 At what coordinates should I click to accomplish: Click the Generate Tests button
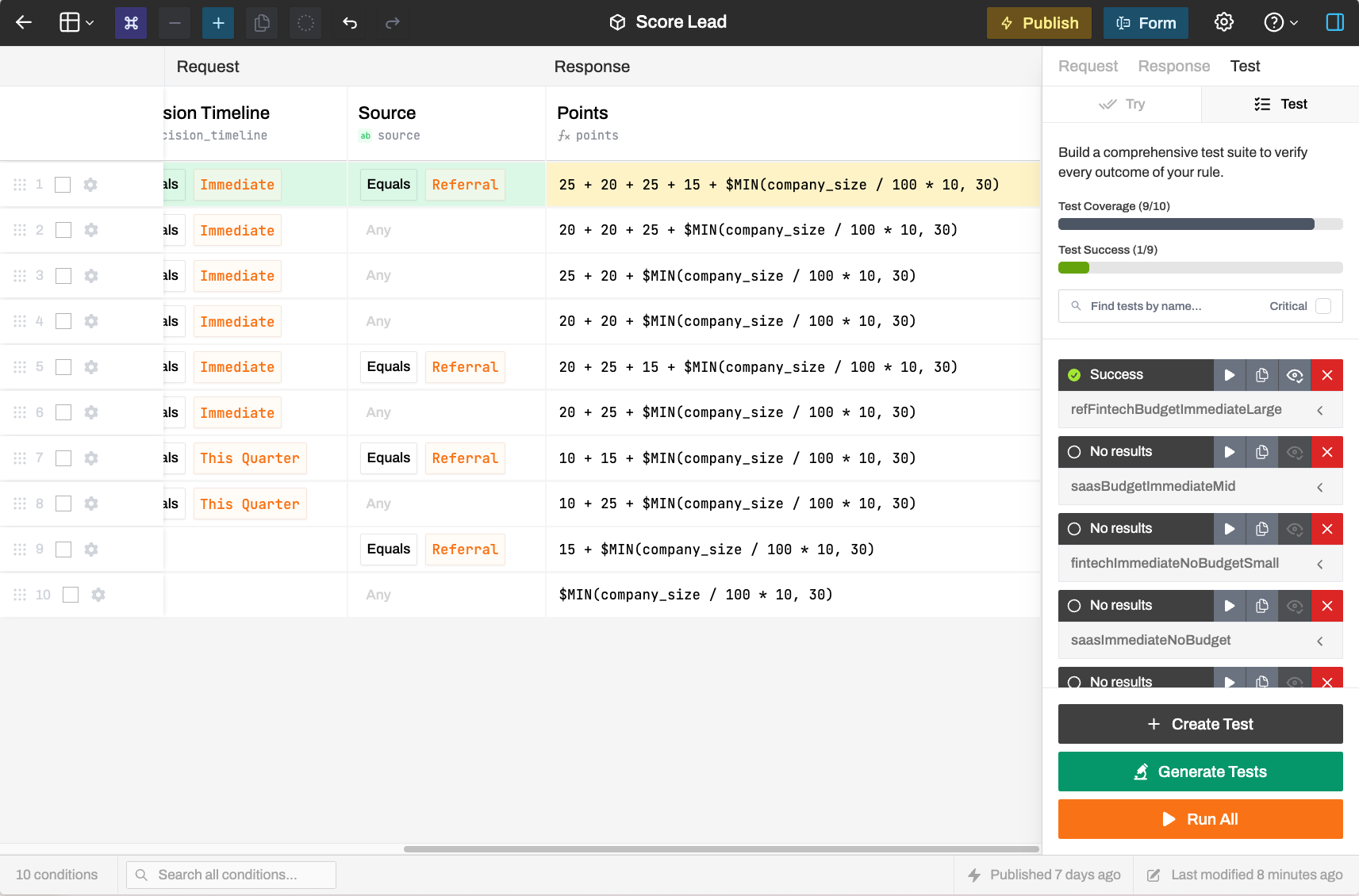pos(1200,772)
